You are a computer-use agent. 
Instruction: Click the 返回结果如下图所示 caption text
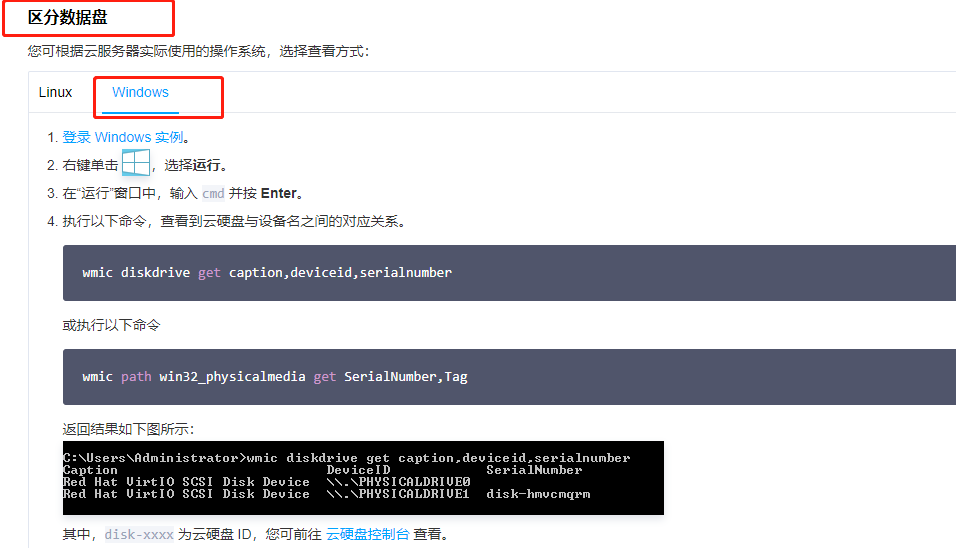[128, 429]
